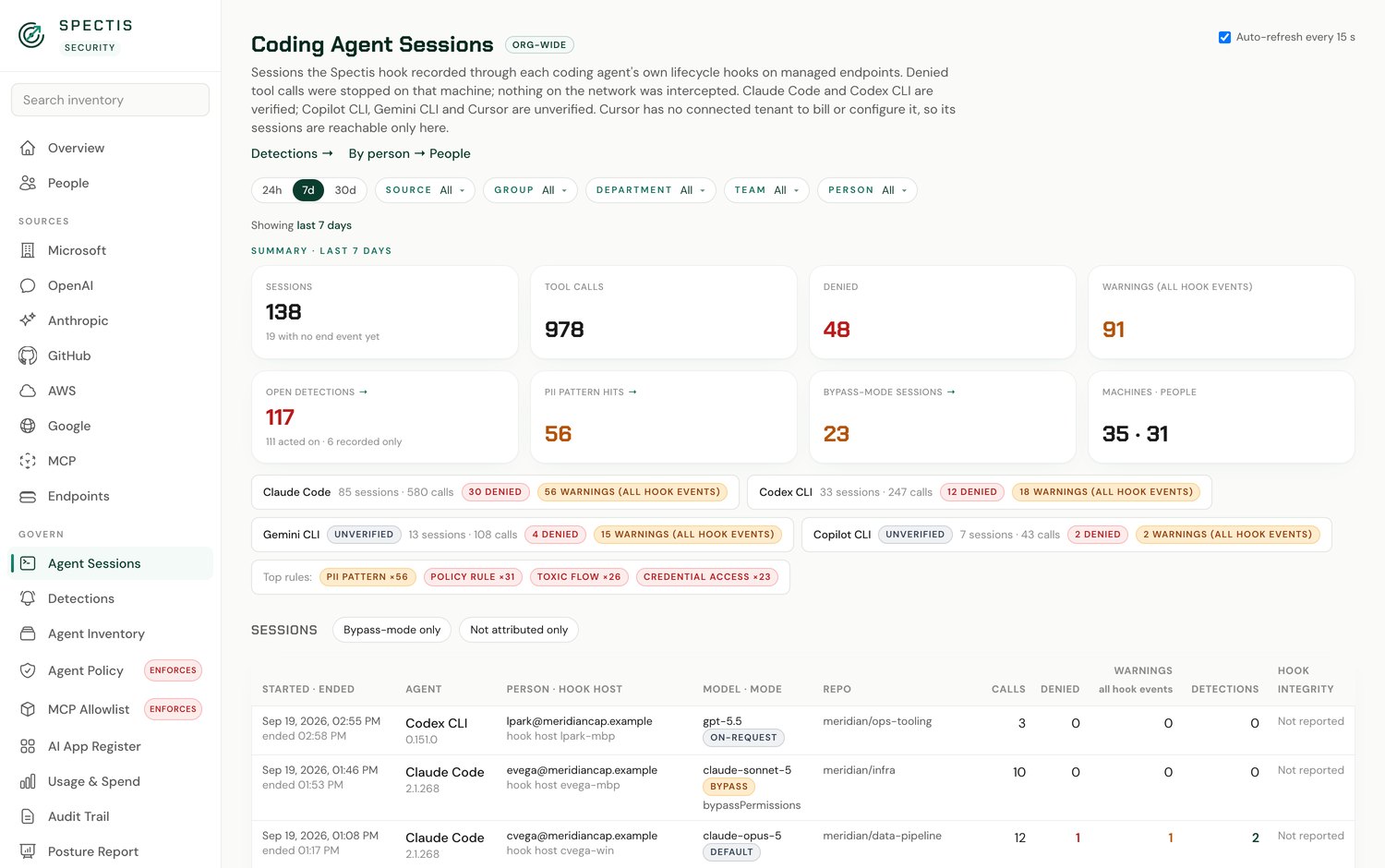This screenshot has width=1385, height=868.
Task: Click the Anthropic sparkle icon
Action: click(x=28, y=320)
